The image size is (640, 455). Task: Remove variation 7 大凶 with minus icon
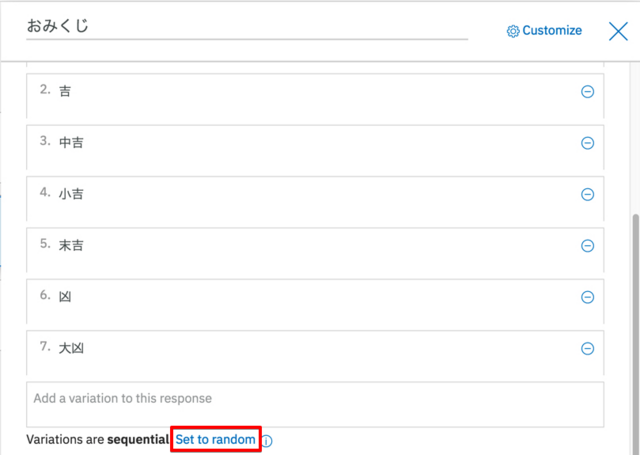[587, 348]
